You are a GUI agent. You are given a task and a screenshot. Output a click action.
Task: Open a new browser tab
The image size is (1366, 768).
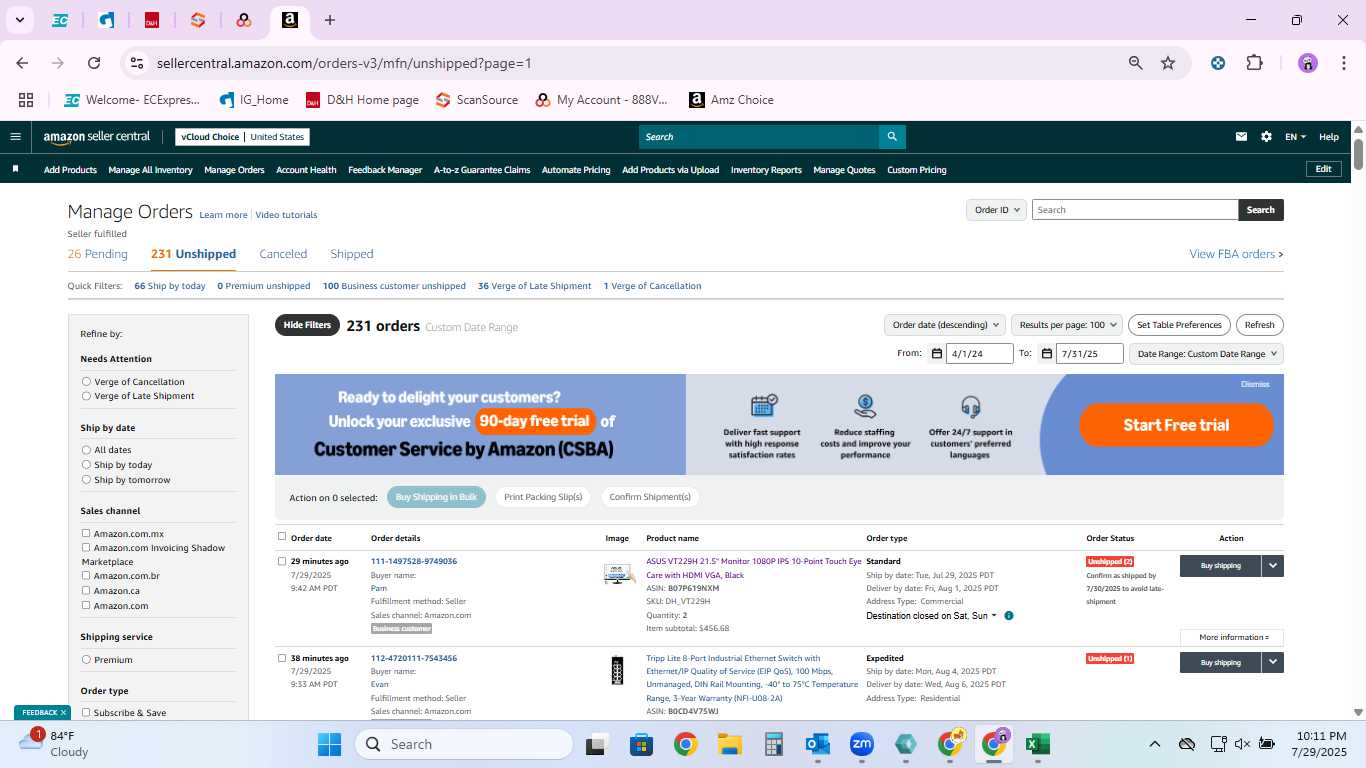[330, 20]
